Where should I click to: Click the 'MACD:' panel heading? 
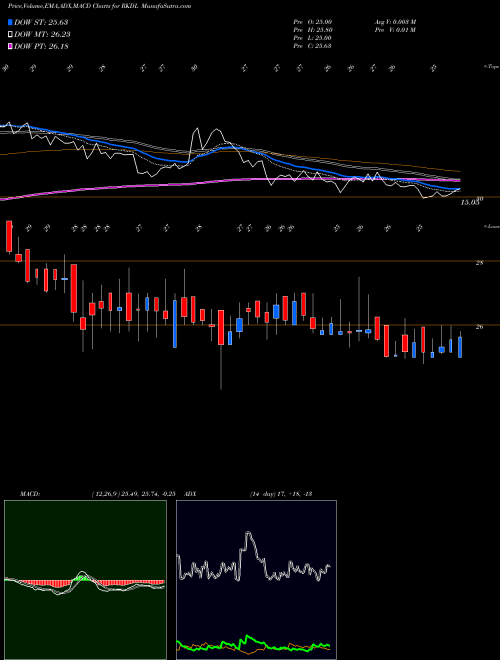click(x=29, y=494)
